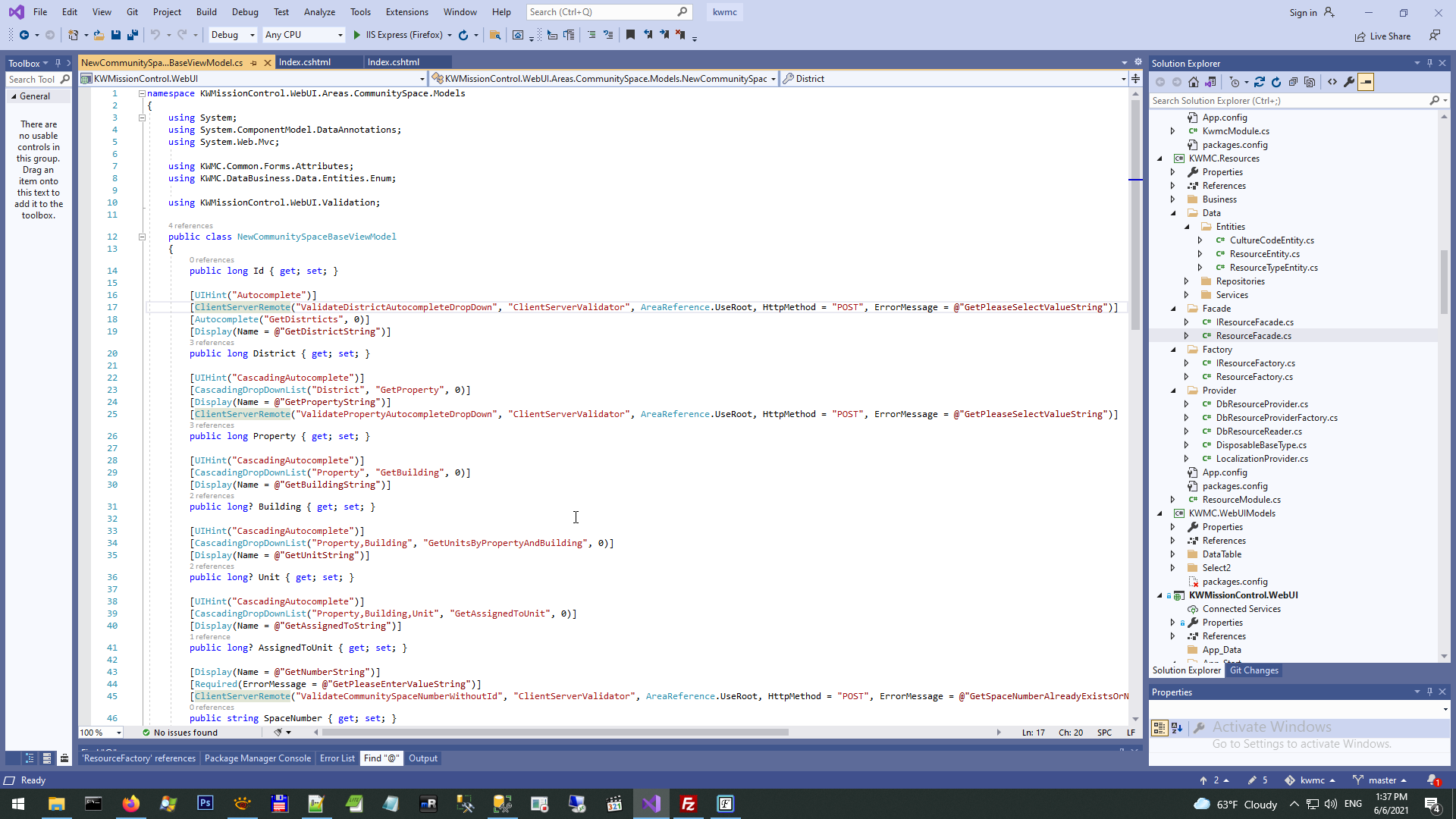Click the Live Share button

coord(1382,36)
